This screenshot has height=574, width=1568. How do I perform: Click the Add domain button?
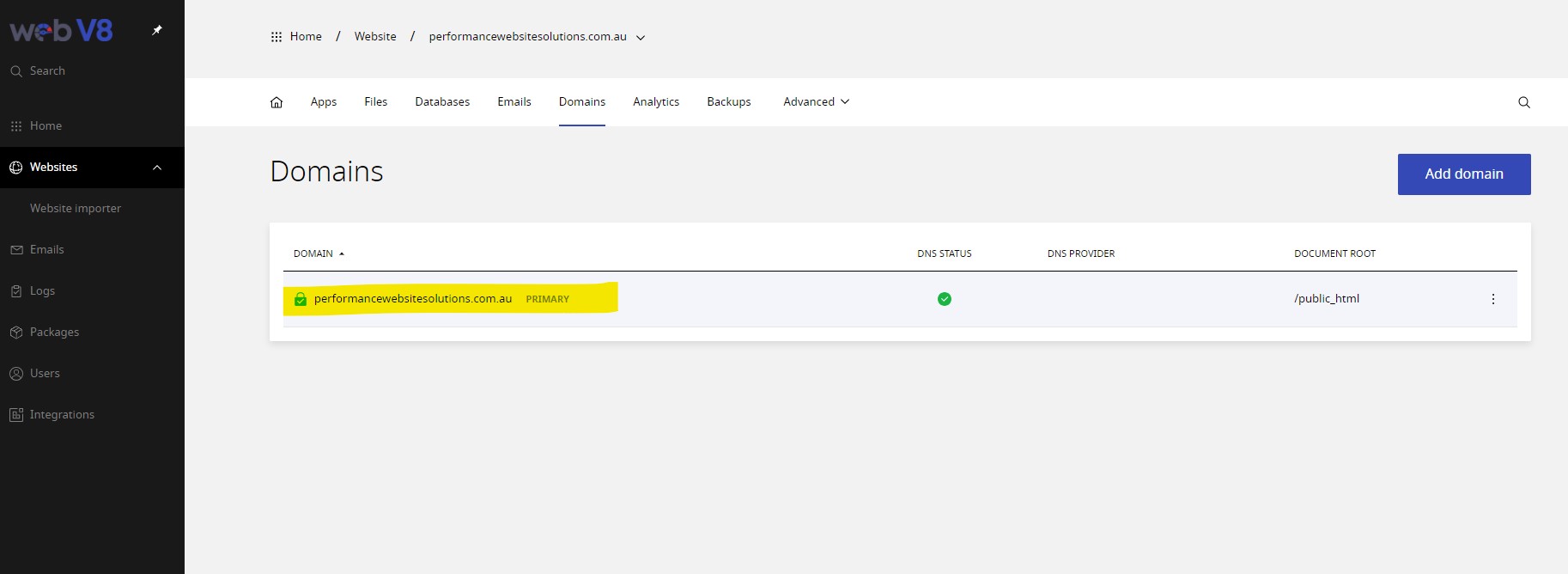click(1463, 174)
